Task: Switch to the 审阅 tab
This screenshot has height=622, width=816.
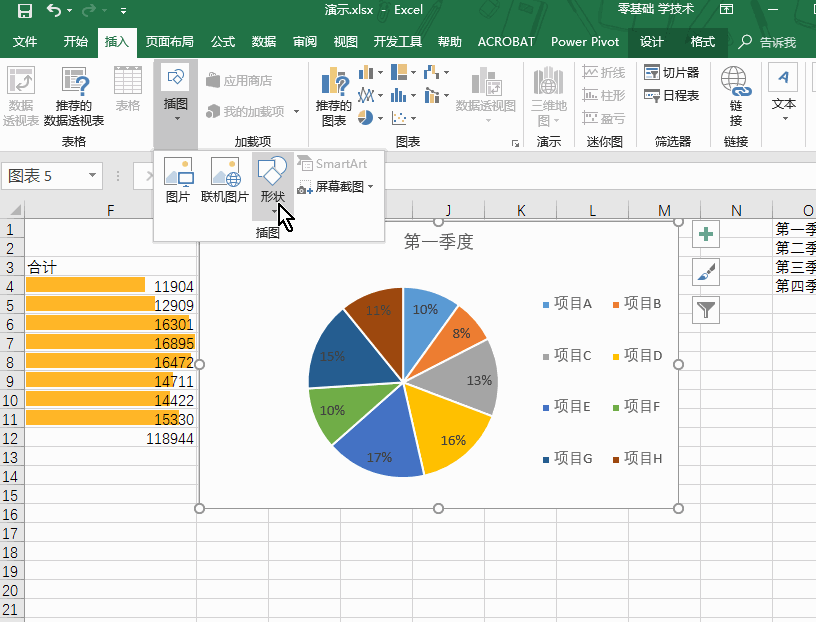Action: click(x=305, y=42)
